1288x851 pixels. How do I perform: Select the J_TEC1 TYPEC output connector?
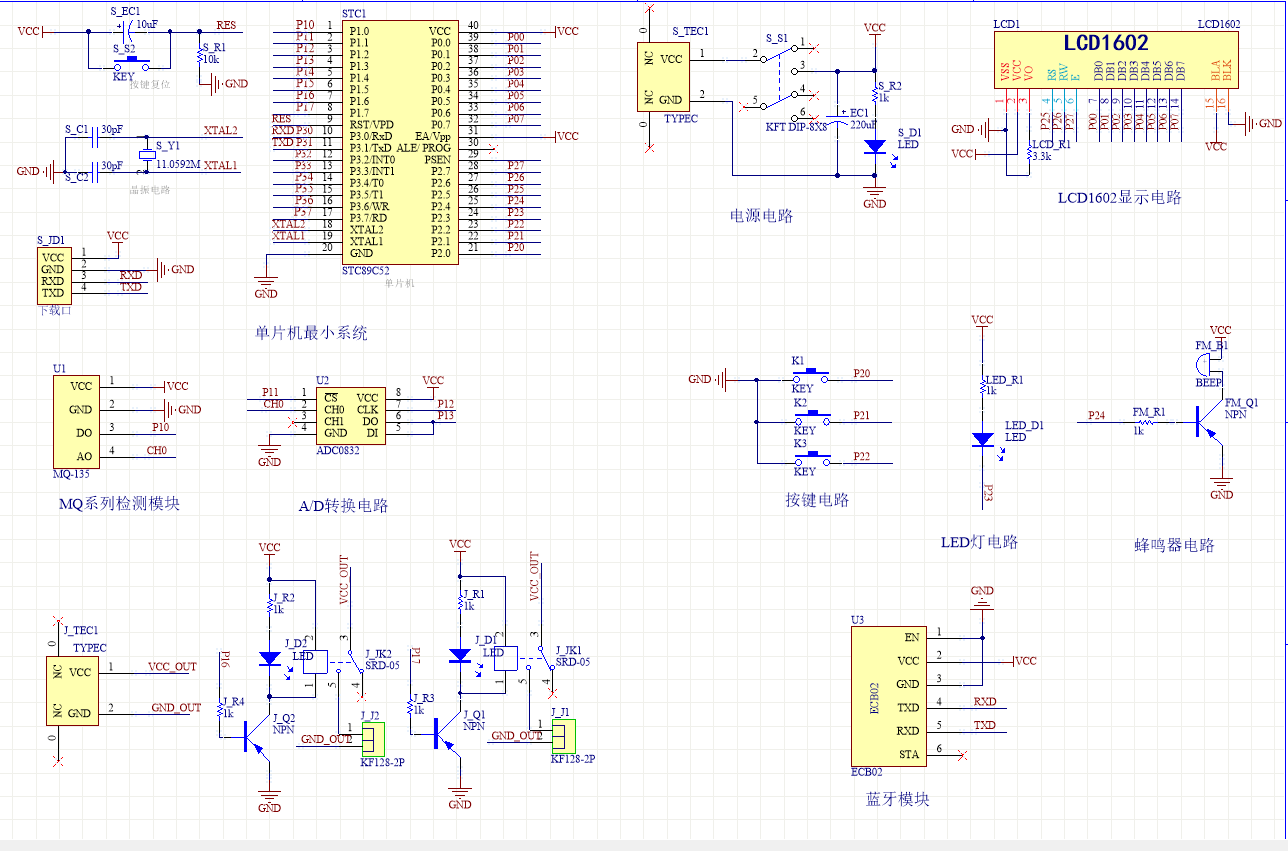pos(70,691)
